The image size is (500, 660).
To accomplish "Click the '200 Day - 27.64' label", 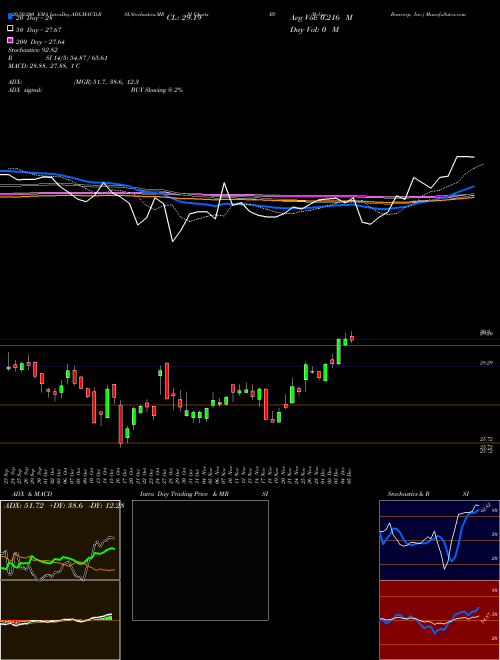I will point(40,42).
